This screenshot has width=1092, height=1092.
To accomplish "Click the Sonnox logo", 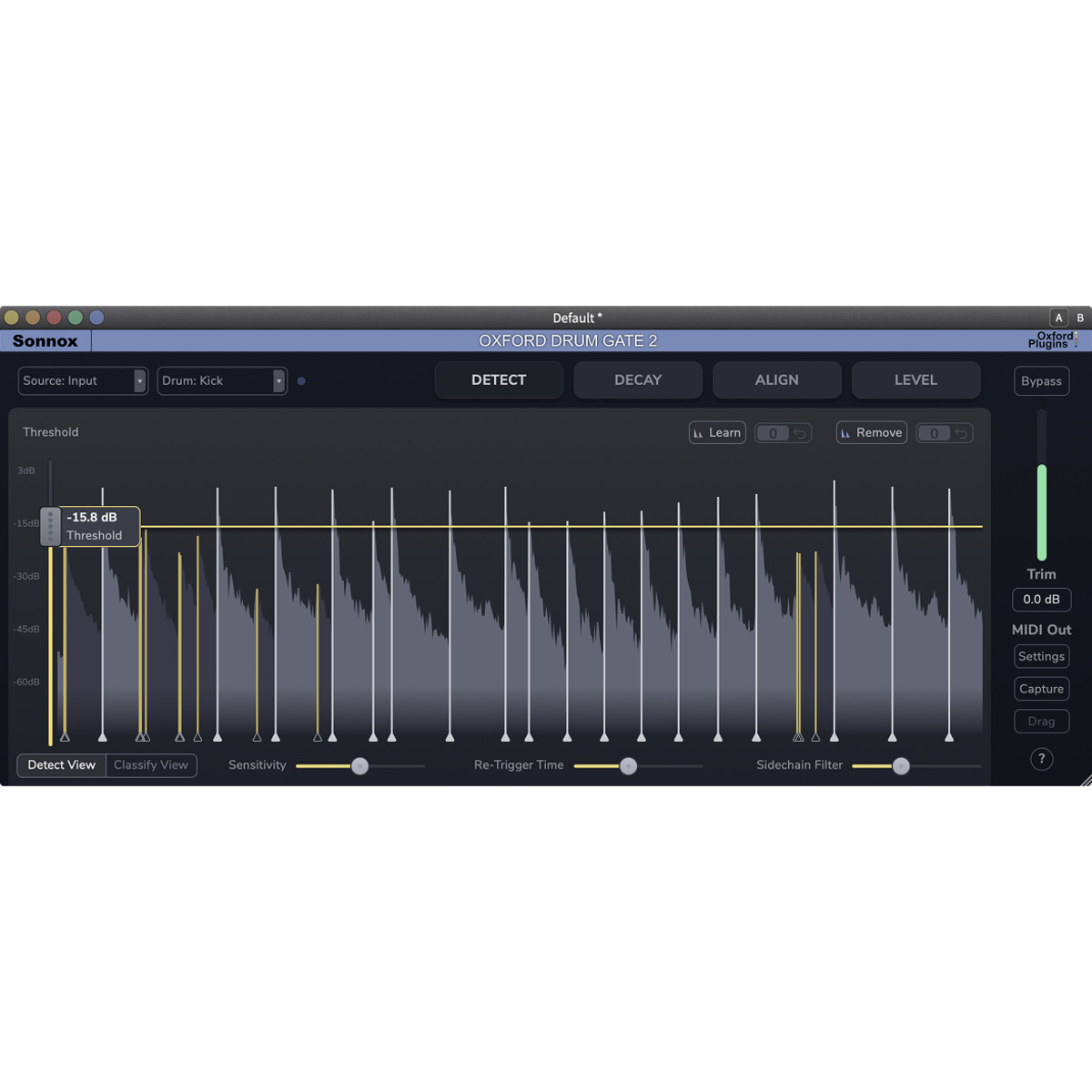I will pos(45,341).
